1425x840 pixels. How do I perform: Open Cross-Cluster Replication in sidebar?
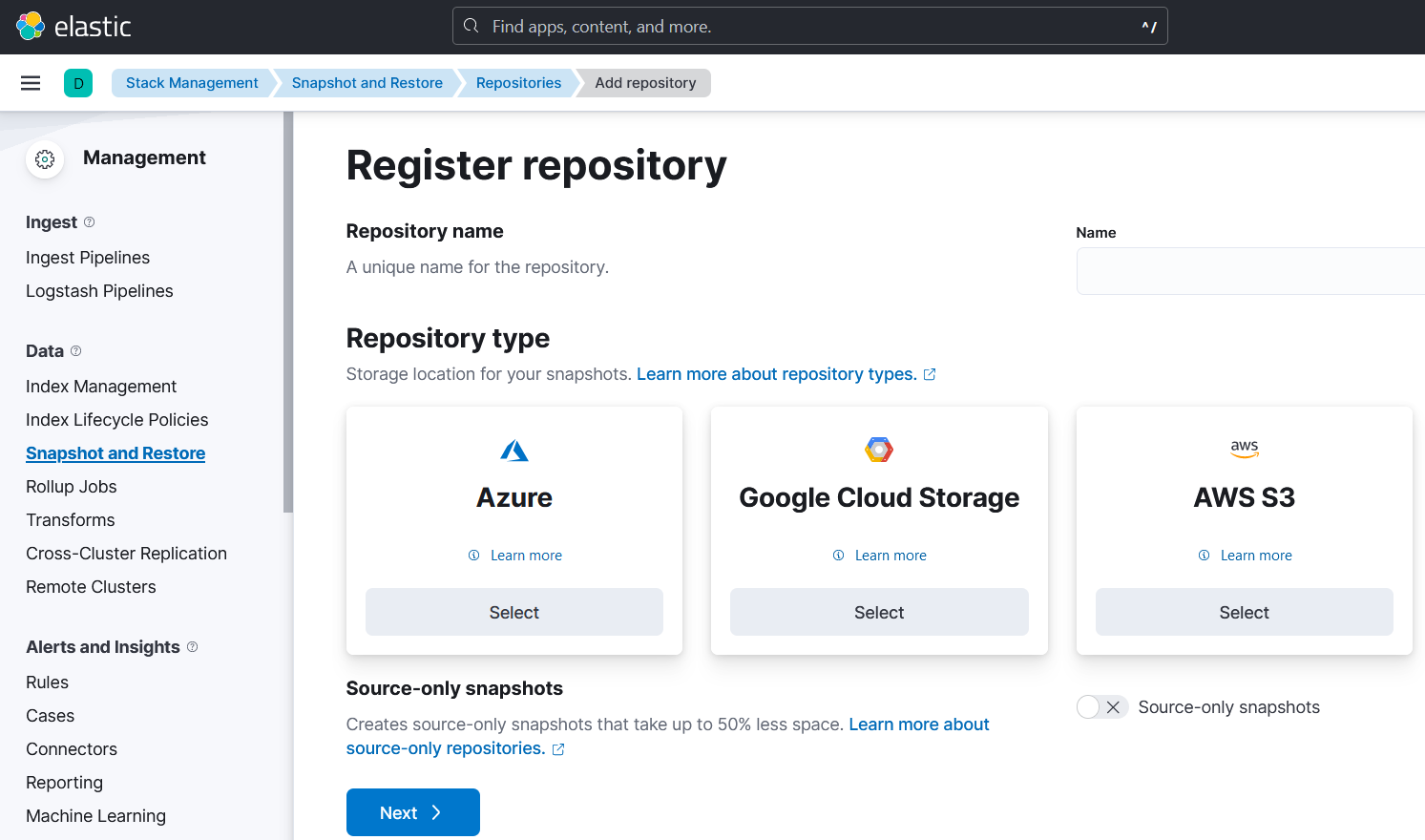tap(127, 554)
